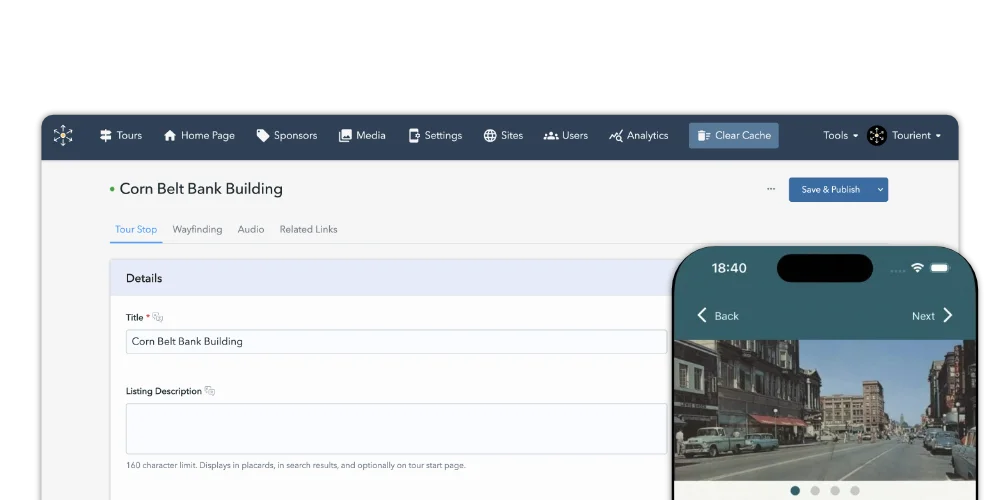The width and height of the screenshot is (1000, 500).
Task: Click the trash icon in Clear Cache
Action: (x=703, y=135)
